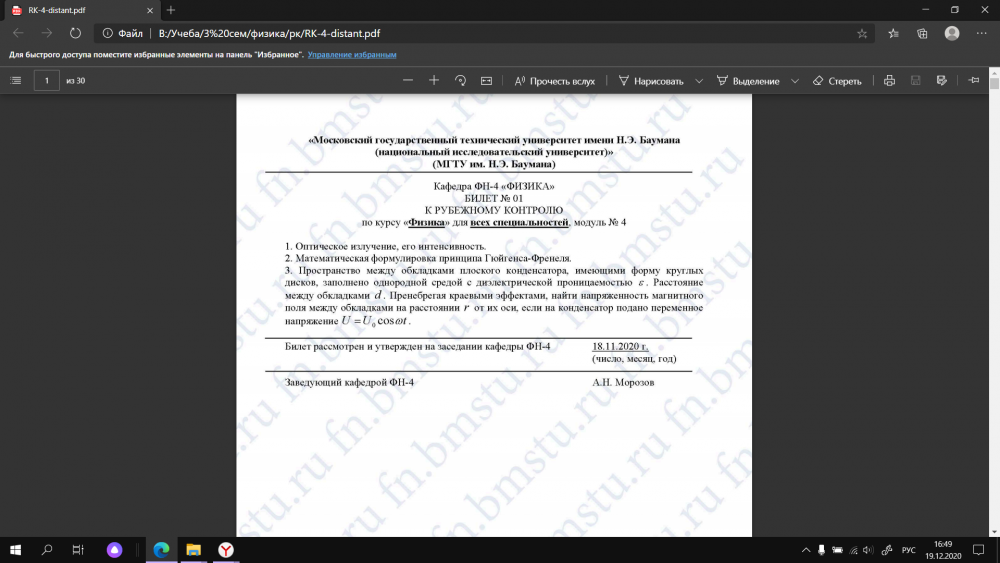Launch Alice assistant from taskbar
The image size is (1000, 563).
114,550
